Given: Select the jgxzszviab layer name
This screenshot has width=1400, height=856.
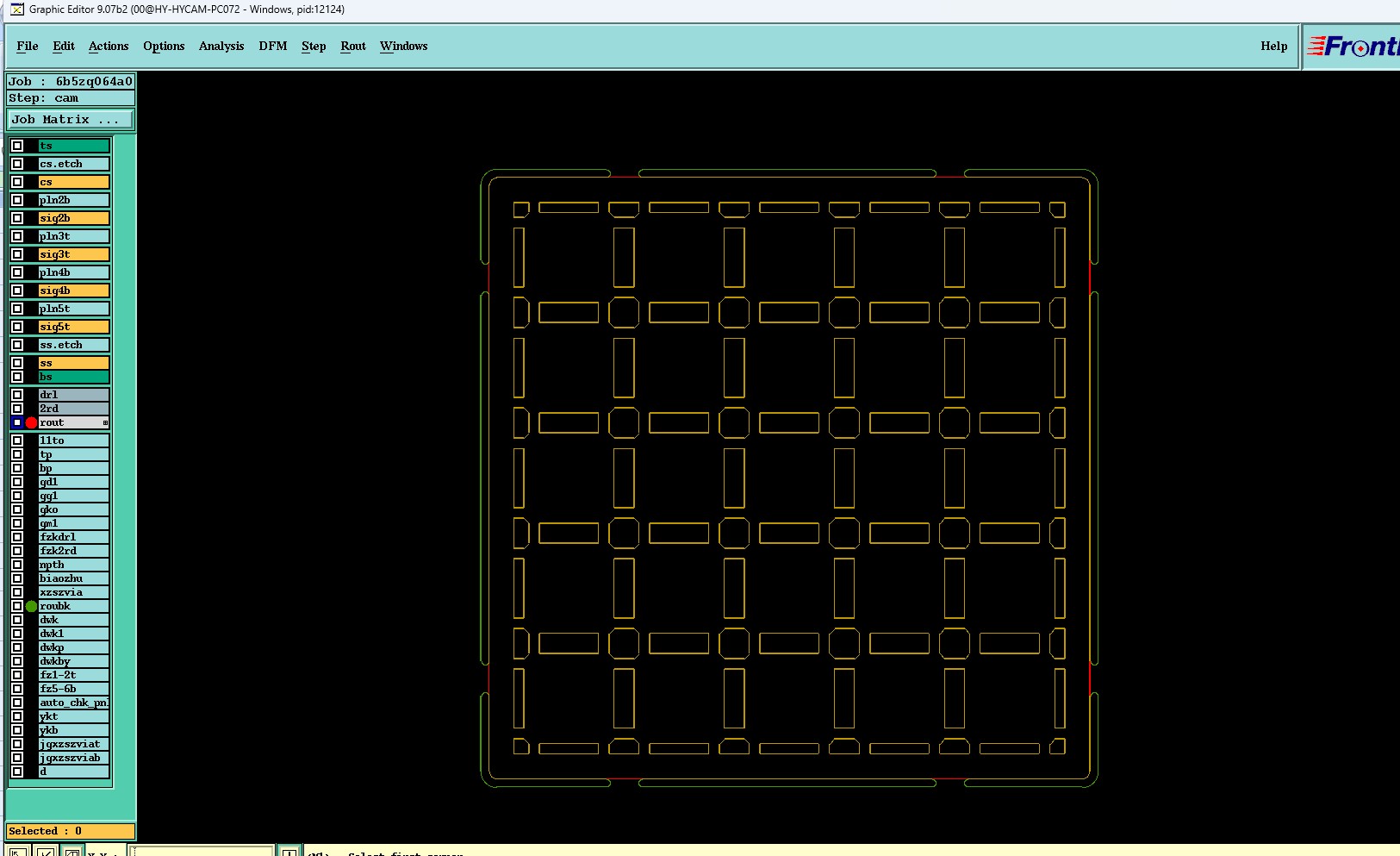Looking at the screenshot, I should coord(74,758).
